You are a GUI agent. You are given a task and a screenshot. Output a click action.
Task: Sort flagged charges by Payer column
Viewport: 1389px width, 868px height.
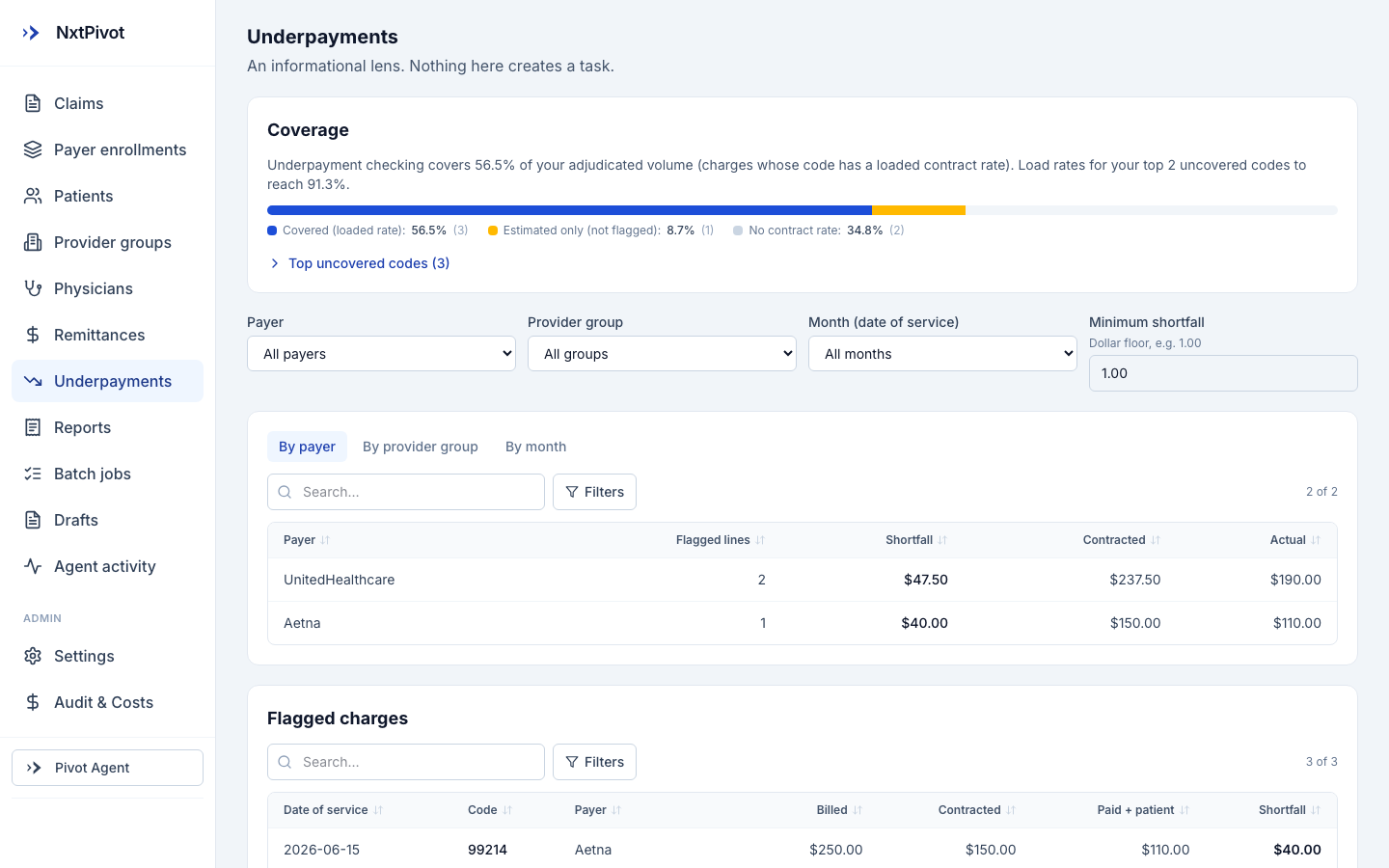(x=597, y=810)
